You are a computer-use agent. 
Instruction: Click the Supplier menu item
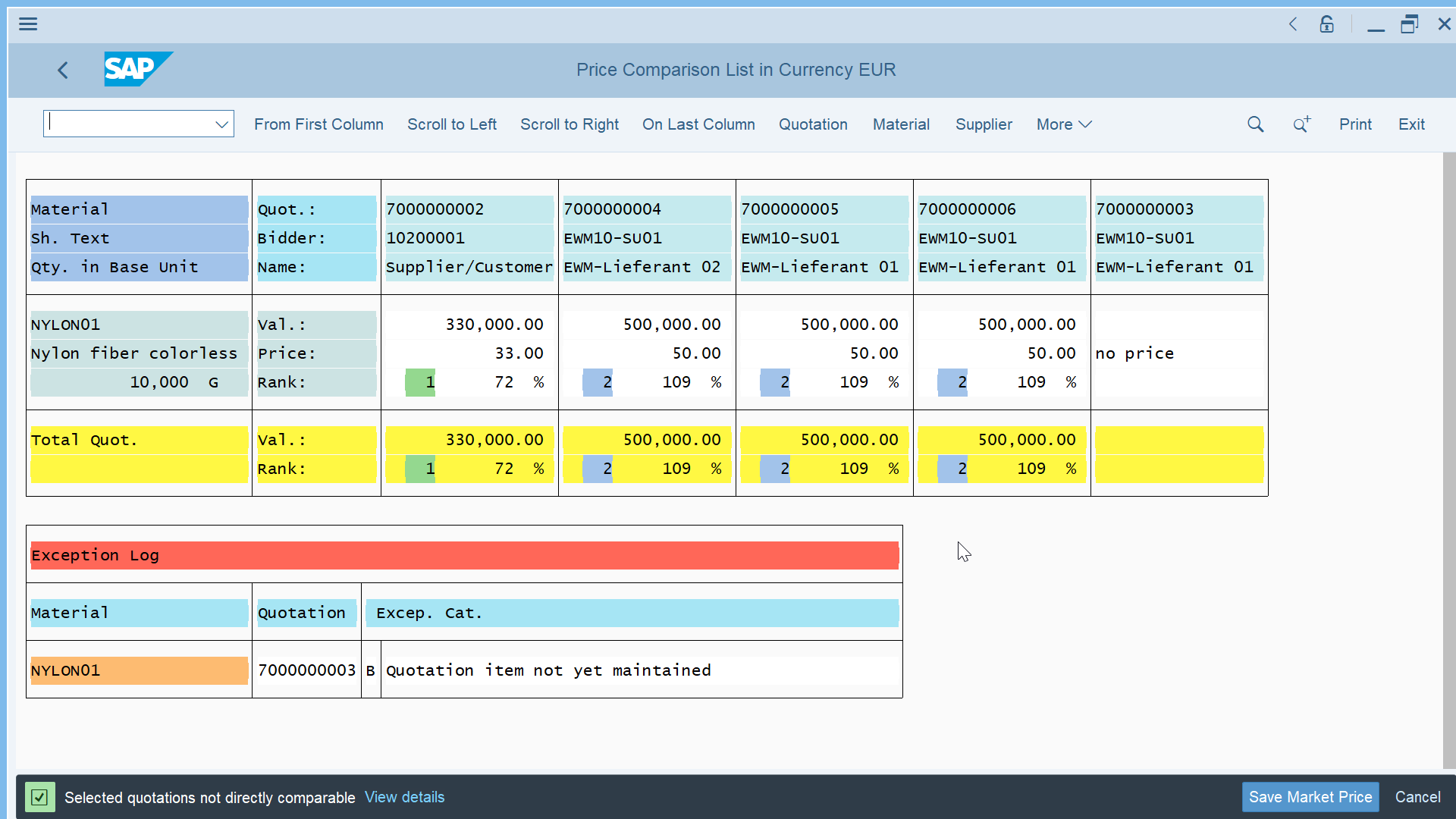click(984, 124)
